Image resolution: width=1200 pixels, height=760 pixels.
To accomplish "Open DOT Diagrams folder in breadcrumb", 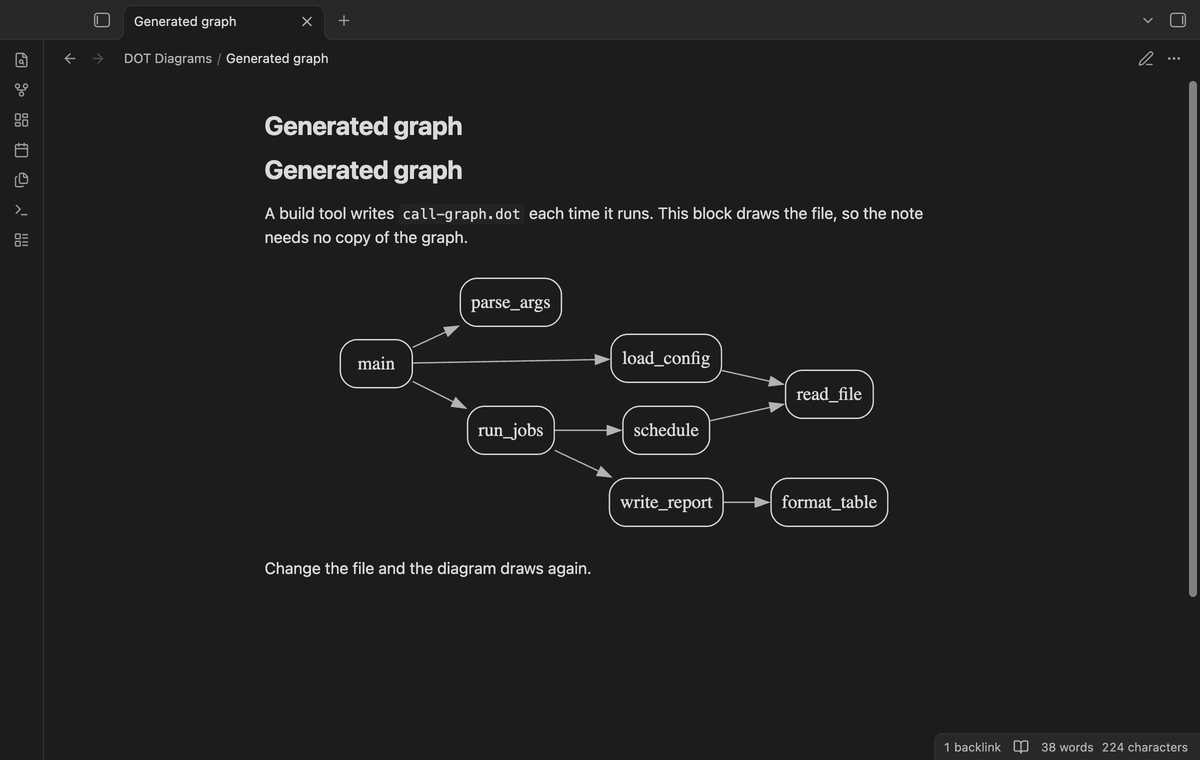I will 168,58.
